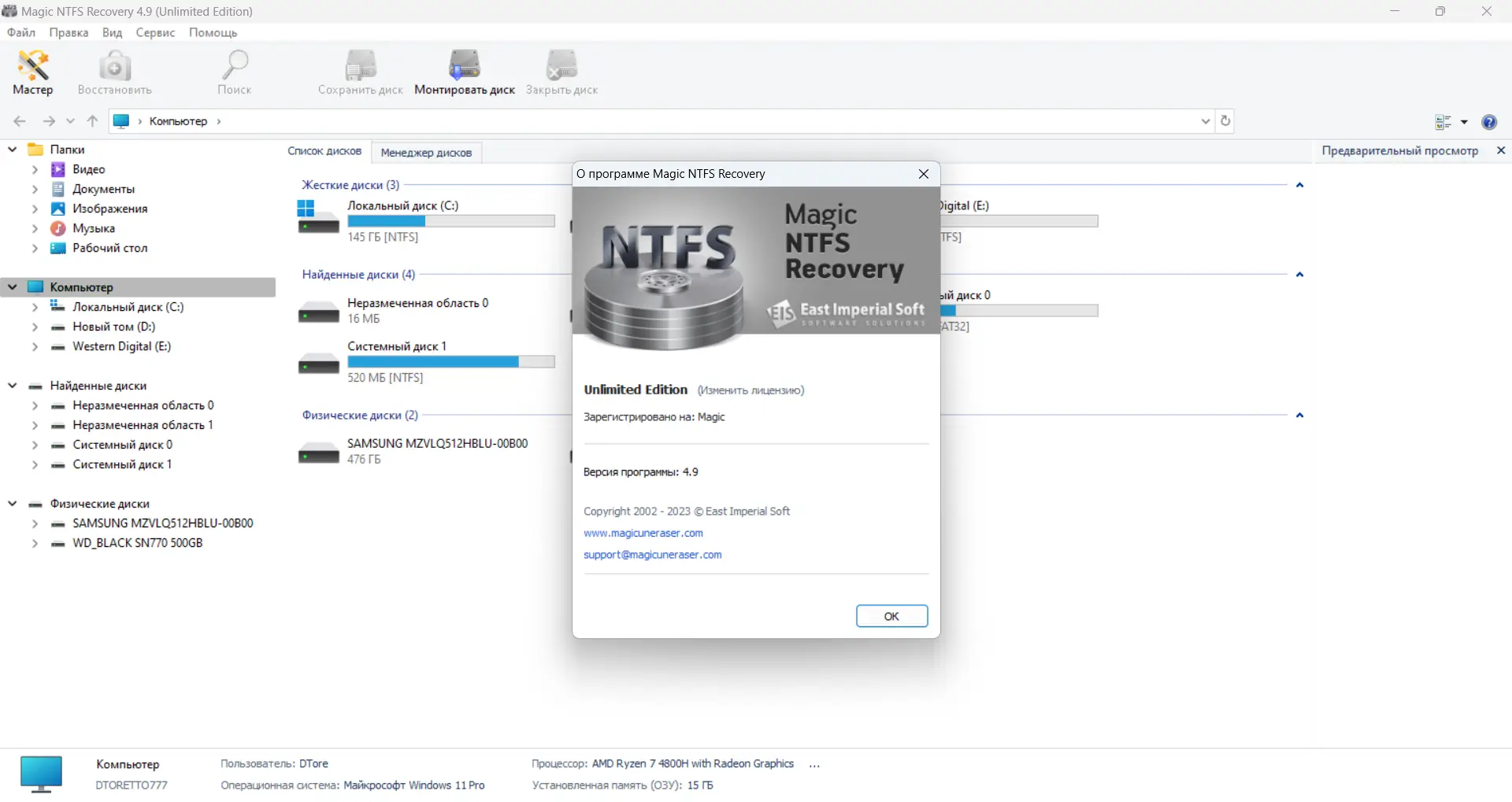The height and width of the screenshot is (802, 1512).
Task: Click the Изображения folder icon in tree
Action: coord(58,209)
